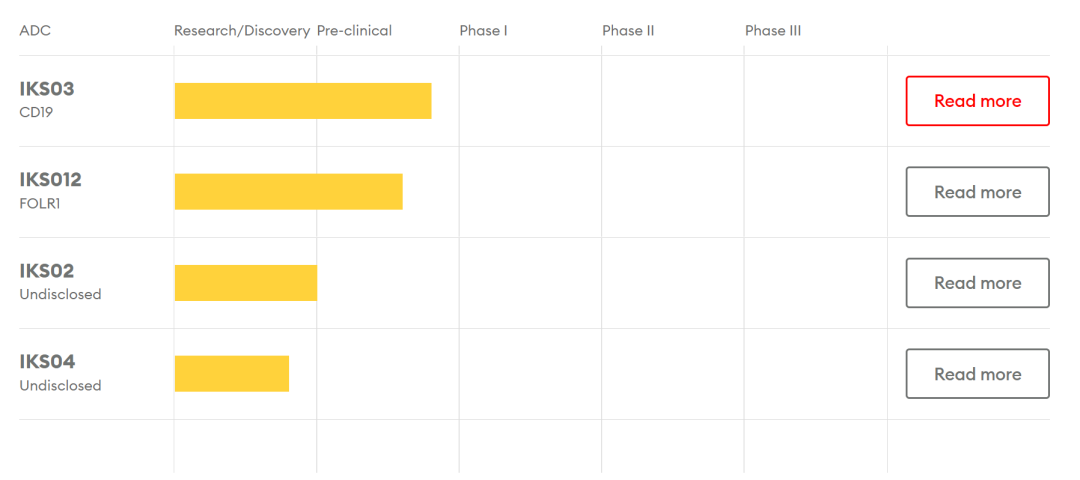
Task: Click the IKS04 product name
Action: pos(48,362)
